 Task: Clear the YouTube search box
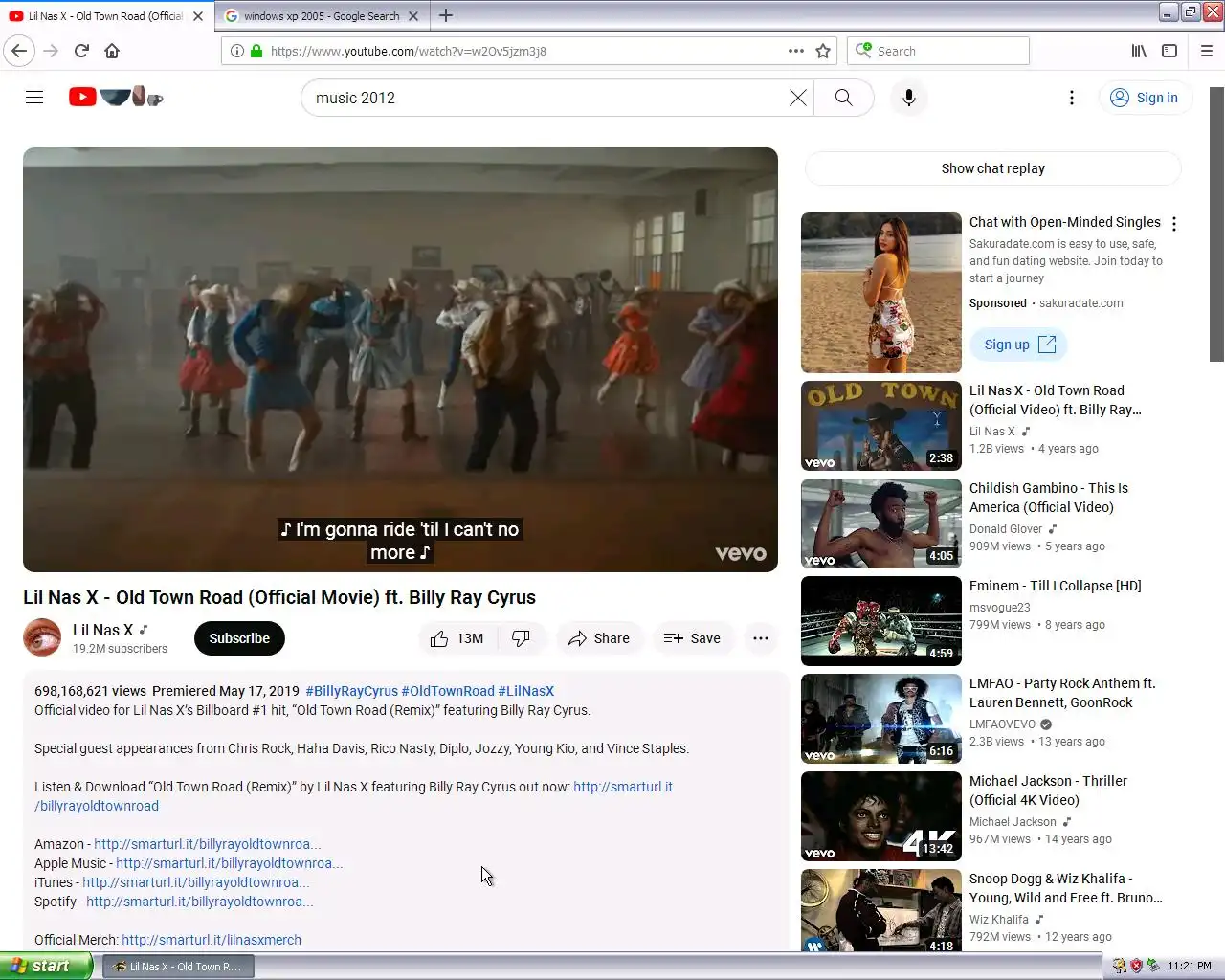point(798,98)
